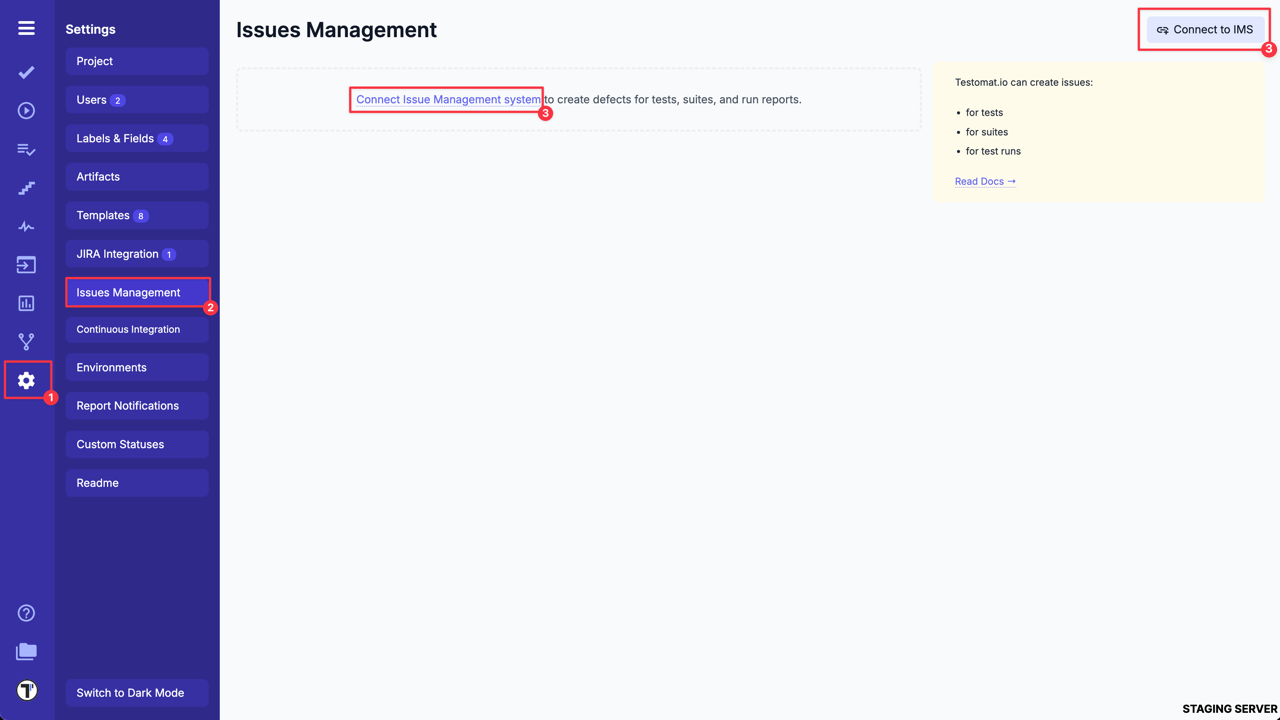
Task: Click the Projects folder icon
Action: (27, 652)
